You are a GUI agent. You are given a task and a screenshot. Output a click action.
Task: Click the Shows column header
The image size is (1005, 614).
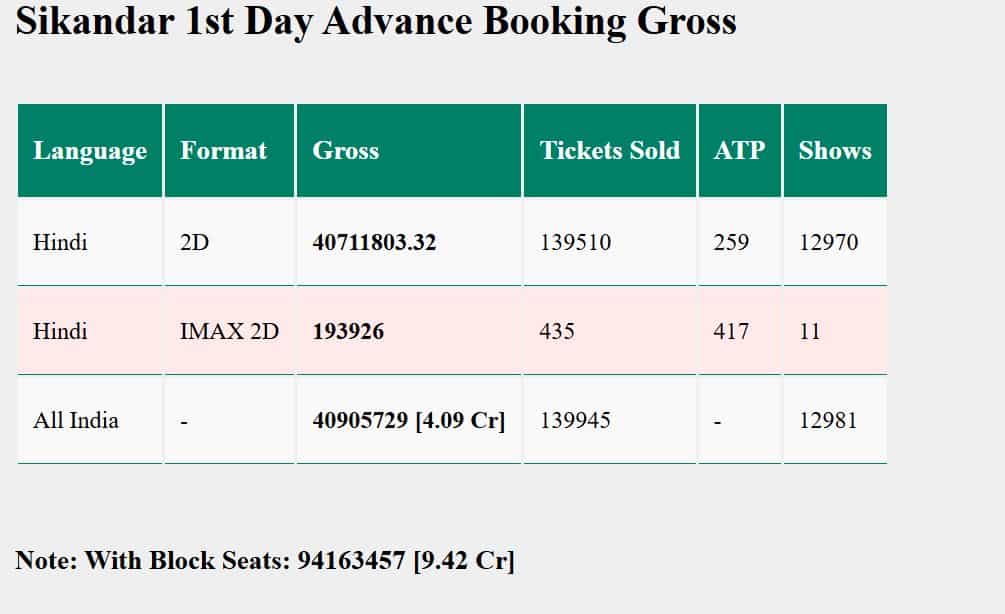(x=834, y=151)
